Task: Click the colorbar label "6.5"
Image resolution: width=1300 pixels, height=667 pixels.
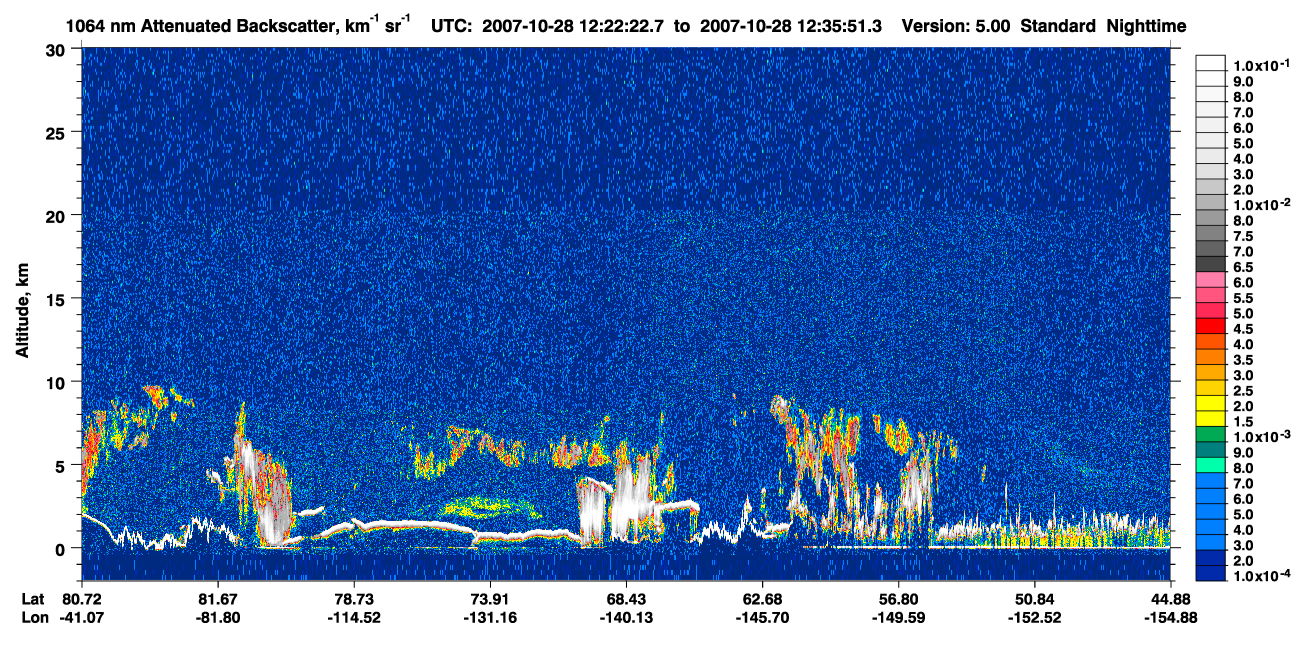Action: click(x=1243, y=267)
